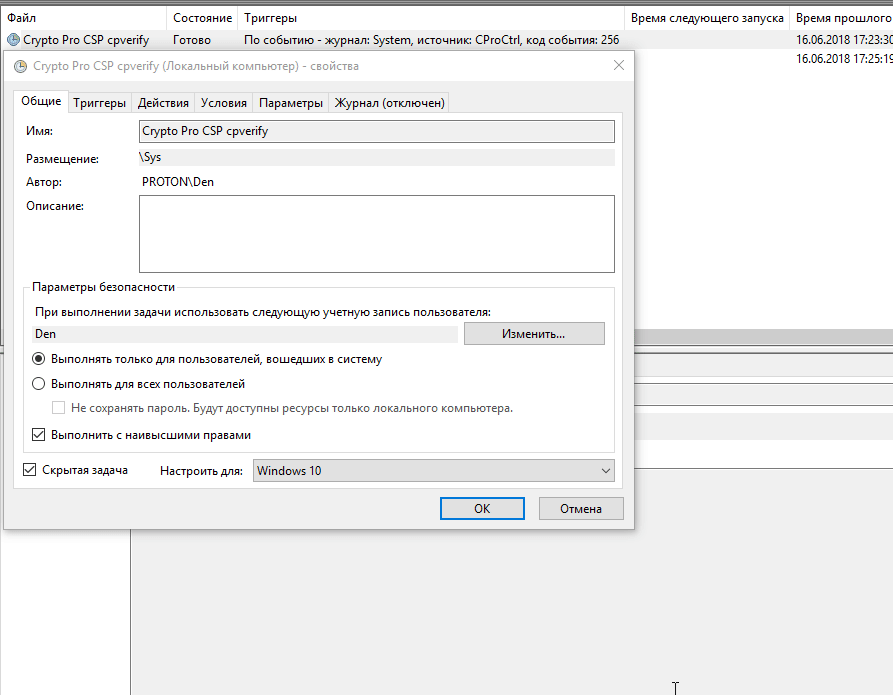Confirm with the OK button
Image resolution: width=893 pixels, height=695 pixels.
[482, 509]
